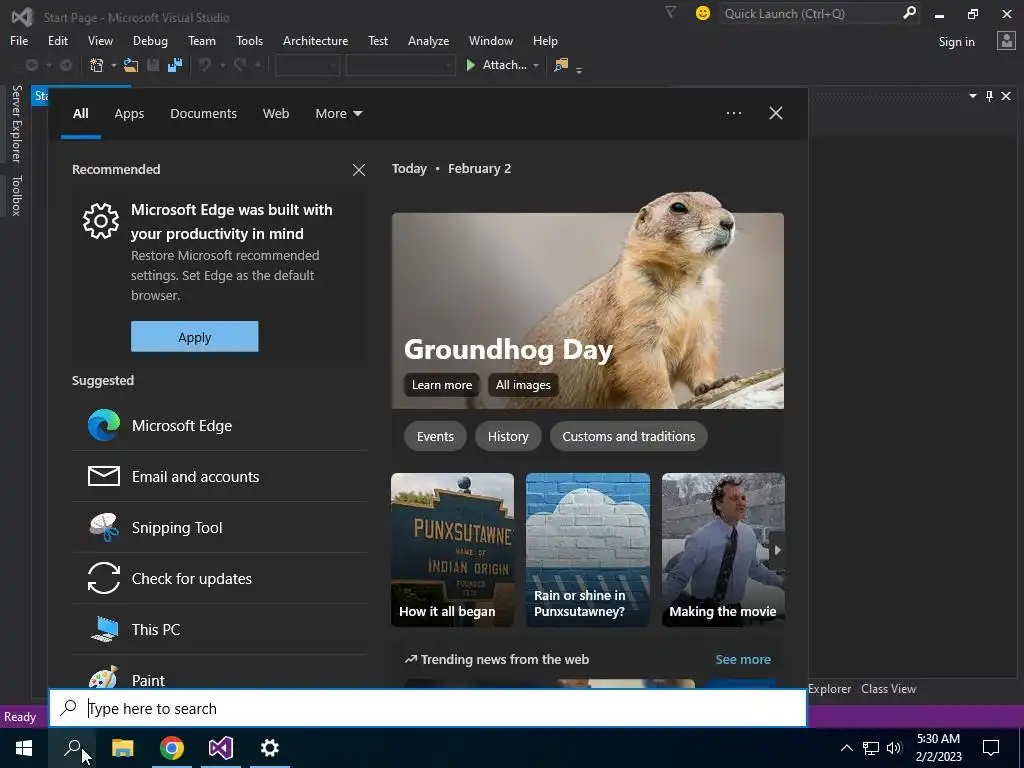
Task: Open suggested Snipping Tool
Action: pyautogui.click(x=220, y=528)
